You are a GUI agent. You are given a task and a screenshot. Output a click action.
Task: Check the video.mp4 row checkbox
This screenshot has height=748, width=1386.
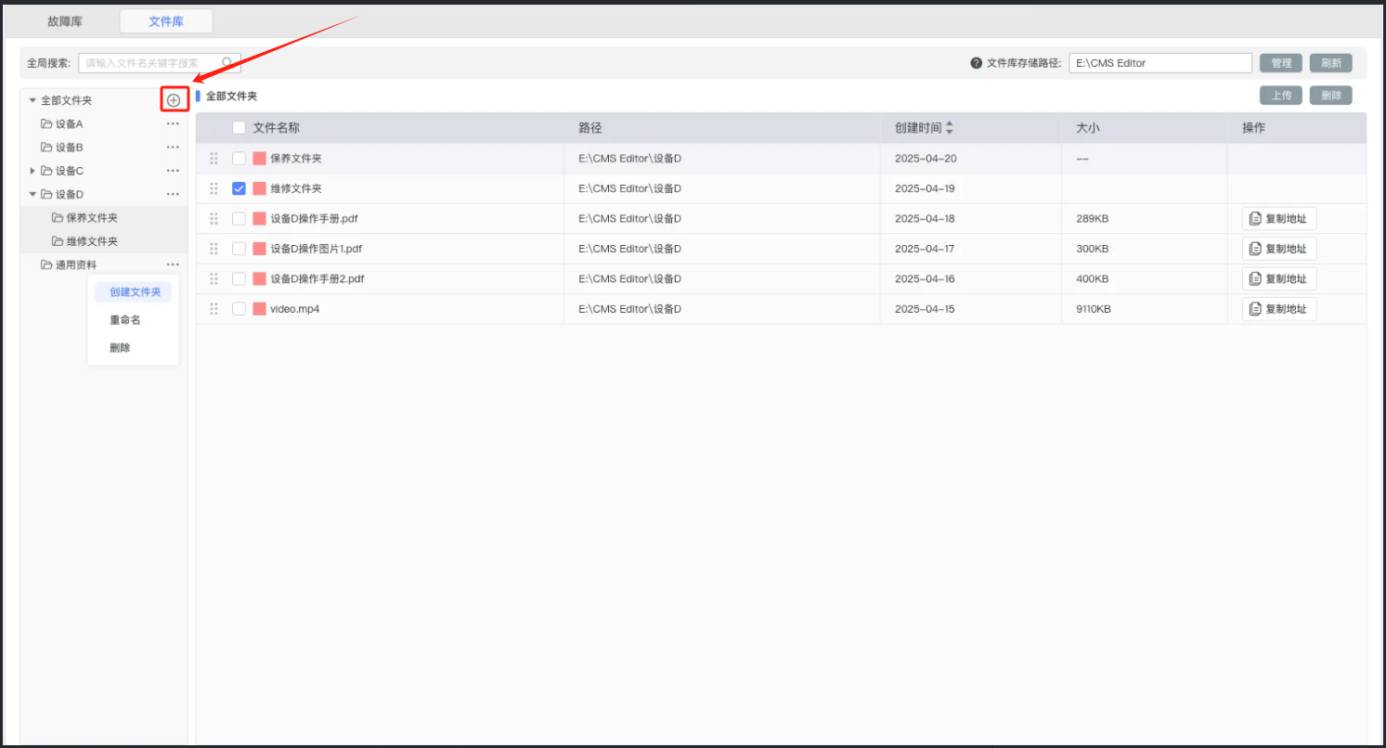(x=239, y=309)
